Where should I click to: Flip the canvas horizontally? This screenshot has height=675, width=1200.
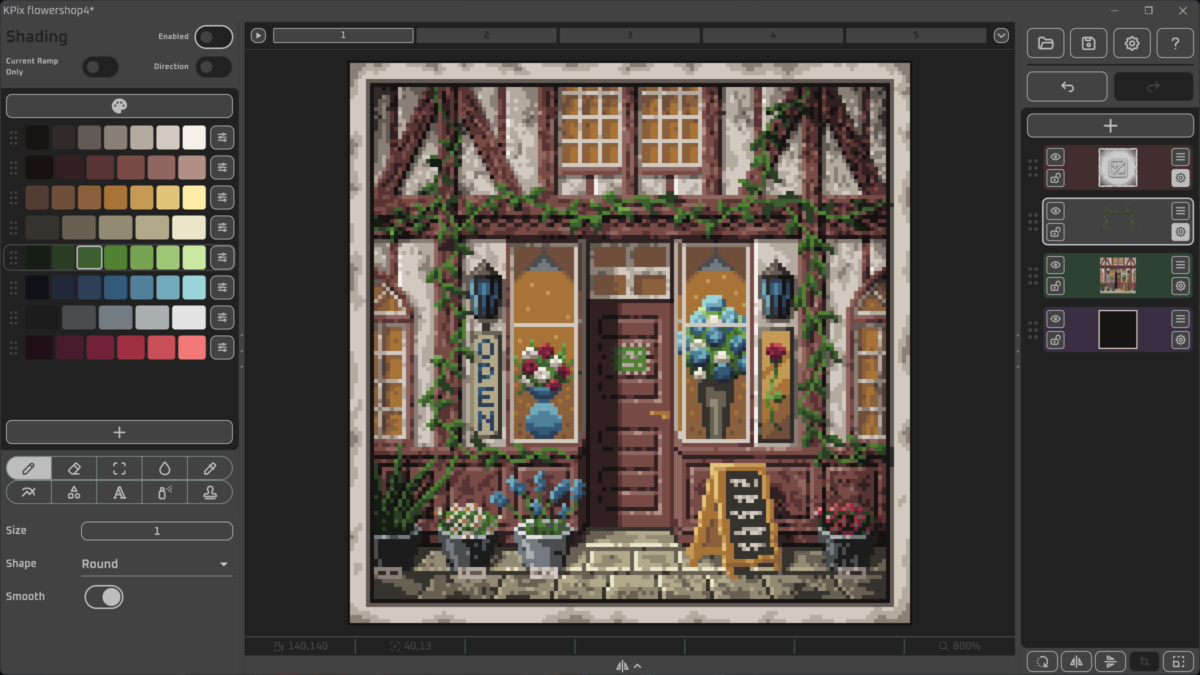[x=1077, y=661]
